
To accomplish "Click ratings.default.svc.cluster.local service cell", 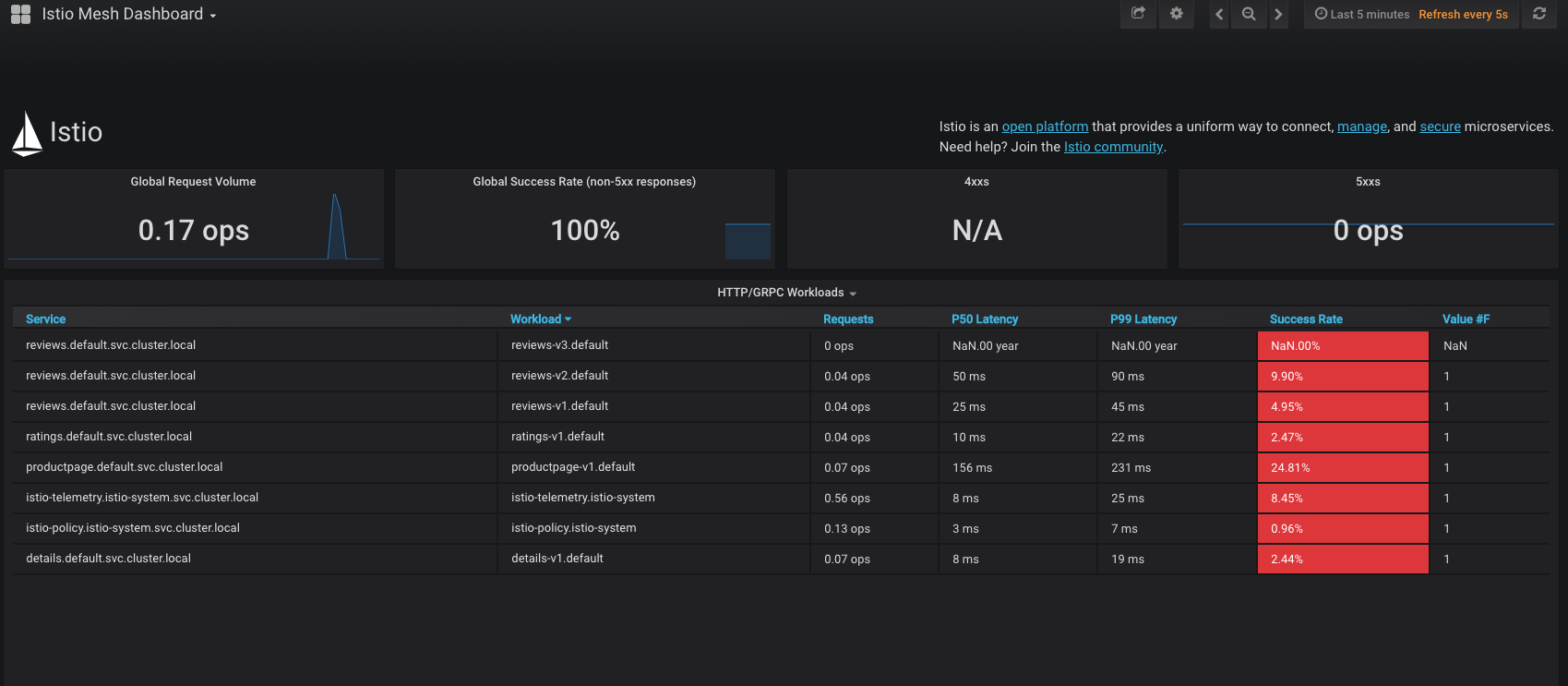I will coord(255,437).
